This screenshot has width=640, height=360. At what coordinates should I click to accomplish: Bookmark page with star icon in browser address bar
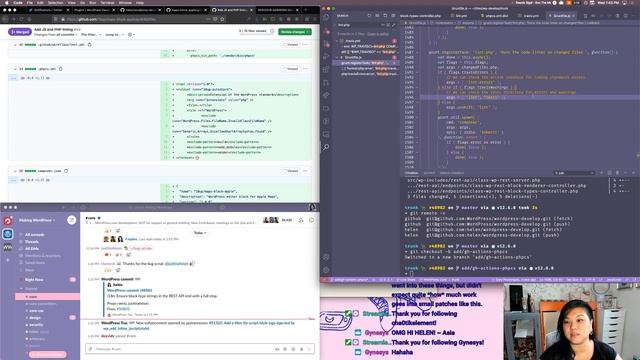click(222, 19)
